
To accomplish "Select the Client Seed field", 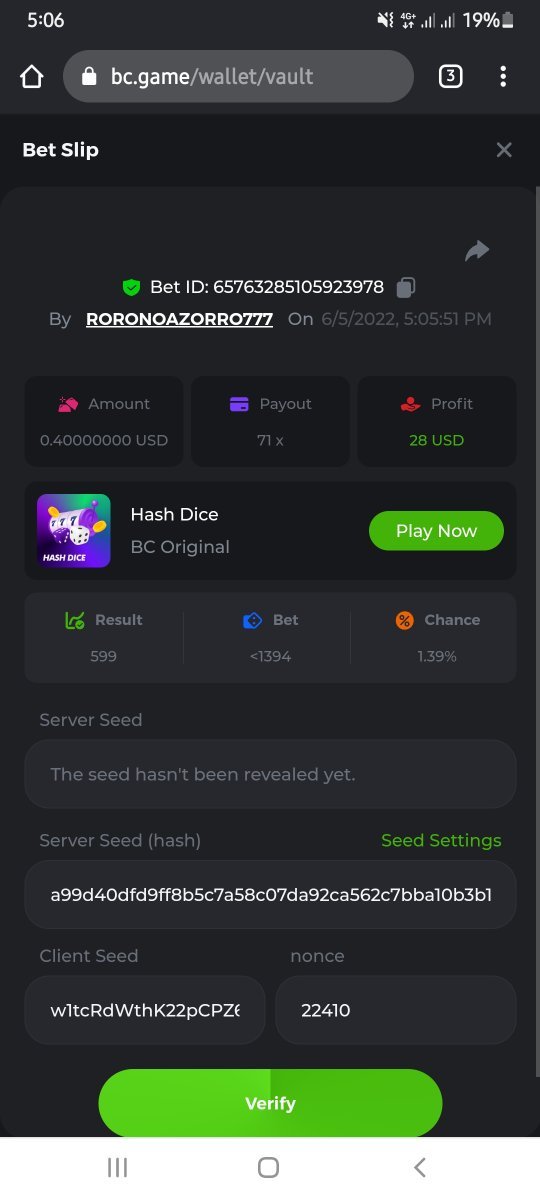I will coord(145,1010).
